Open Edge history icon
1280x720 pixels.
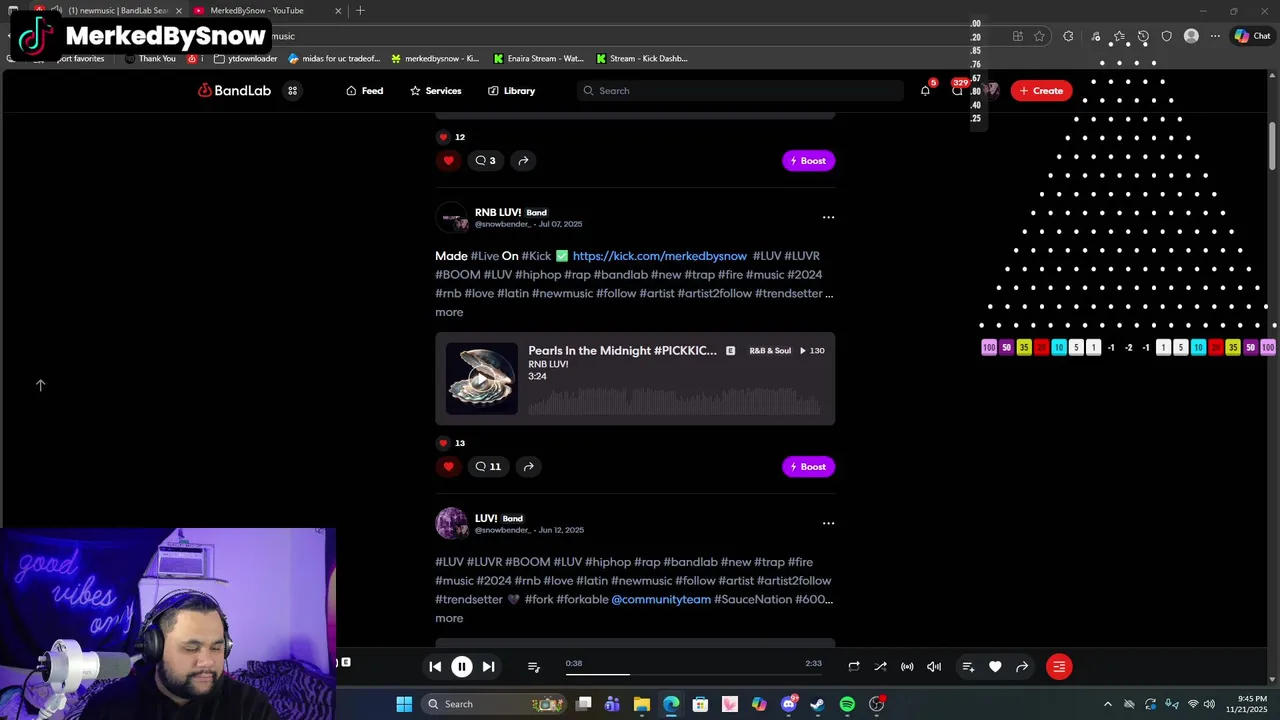(1143, 36)
